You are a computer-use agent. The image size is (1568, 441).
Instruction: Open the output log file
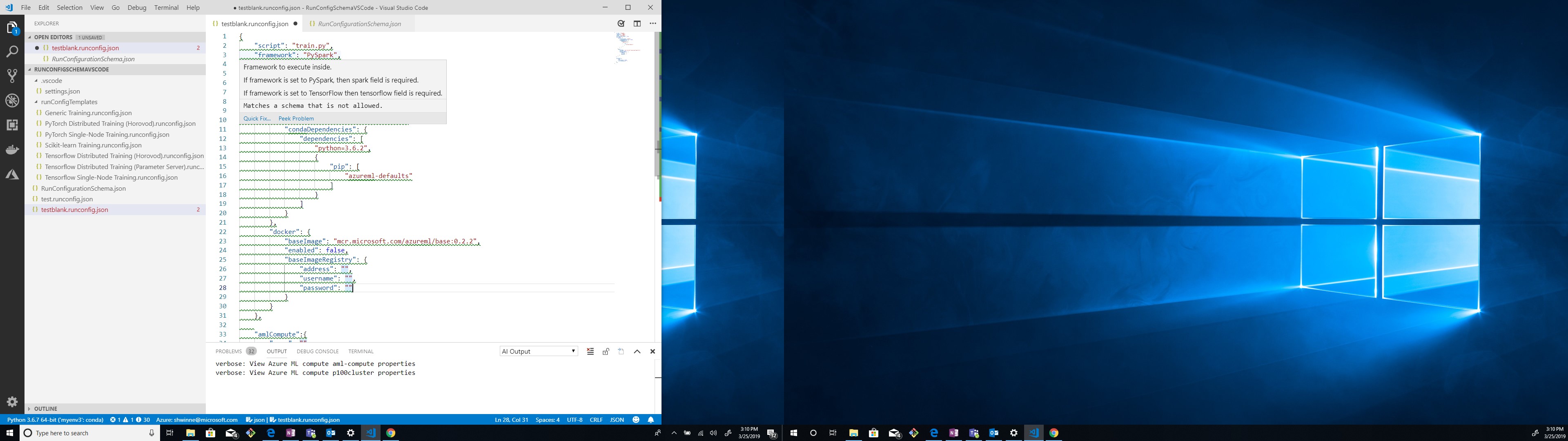621,352
